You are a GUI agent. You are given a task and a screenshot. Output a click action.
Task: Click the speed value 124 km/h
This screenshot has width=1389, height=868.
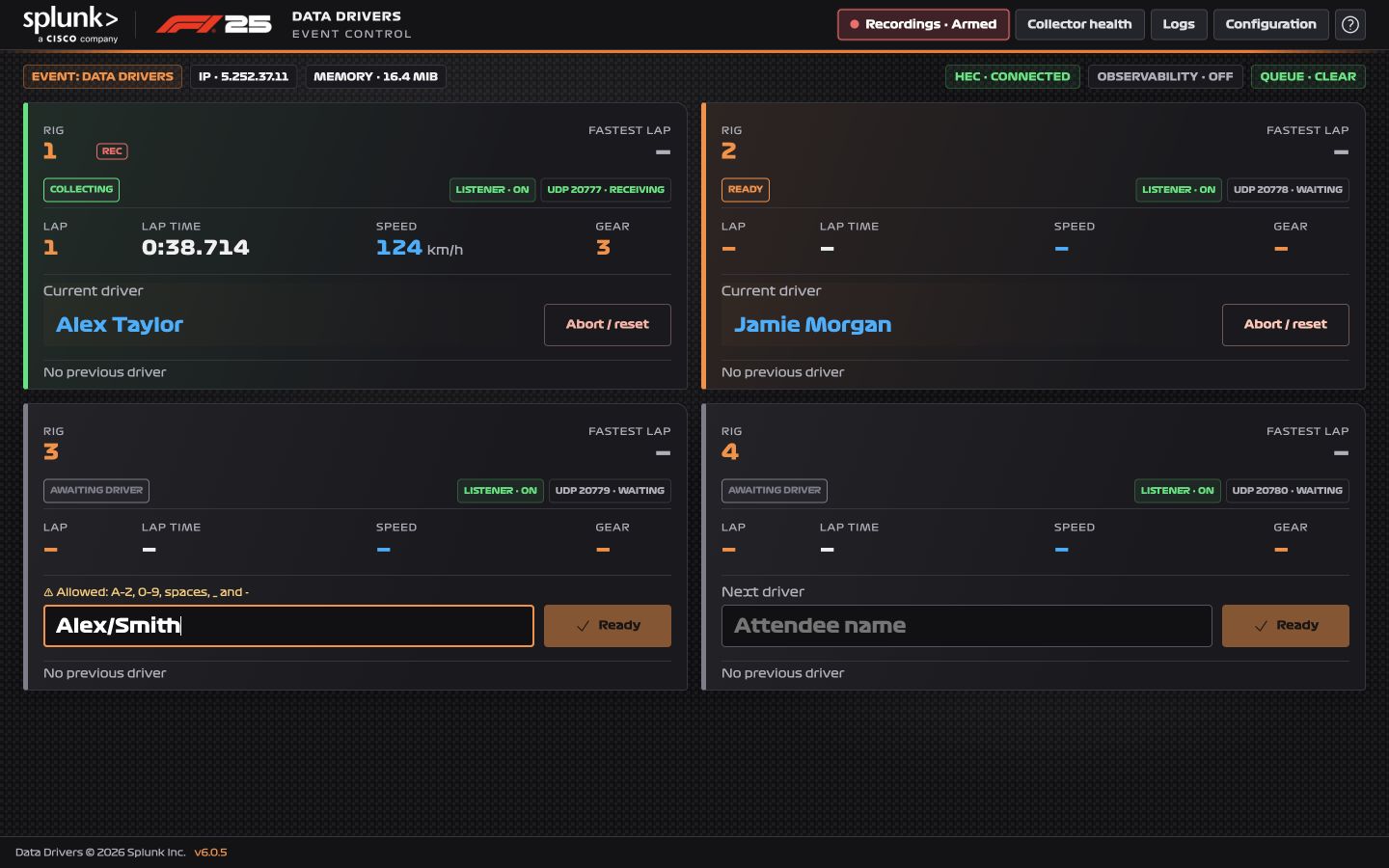tap(420, 248)
